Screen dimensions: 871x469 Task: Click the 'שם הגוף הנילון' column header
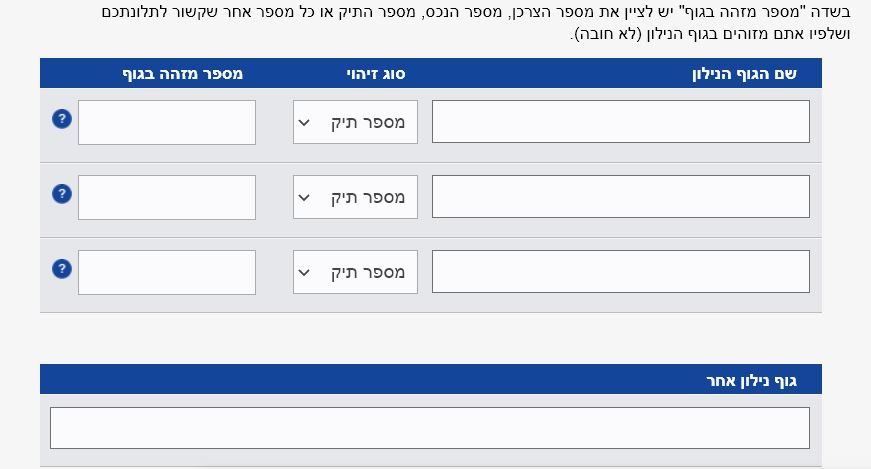(744, 74)
